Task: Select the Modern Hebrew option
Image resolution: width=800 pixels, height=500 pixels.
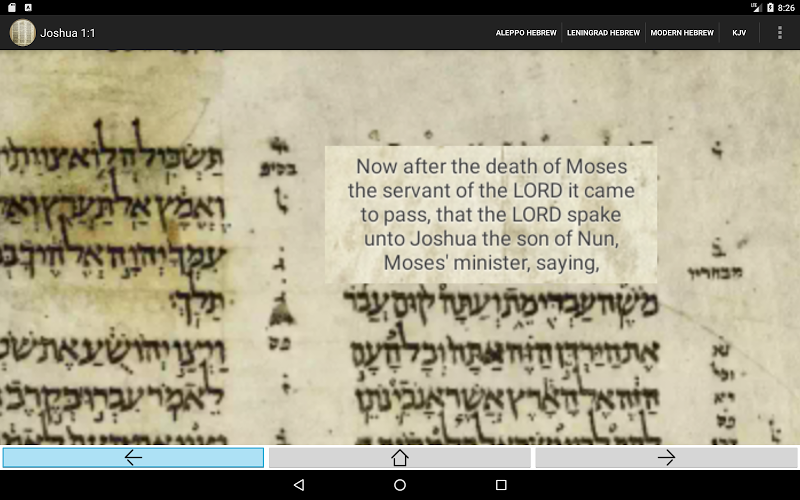Action: [x=682, y=33]
